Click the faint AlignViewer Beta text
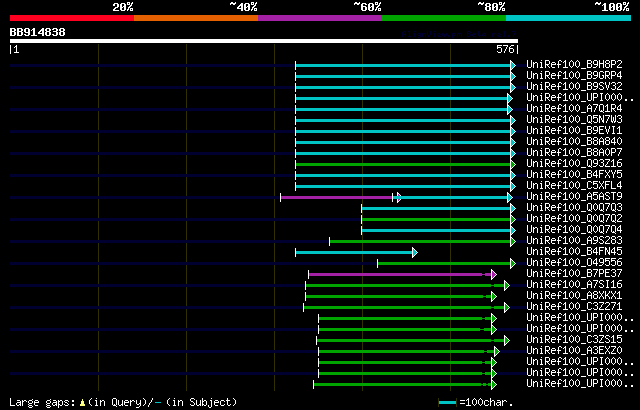This screenshot has height=410, width=640. [x=458, y=34]
